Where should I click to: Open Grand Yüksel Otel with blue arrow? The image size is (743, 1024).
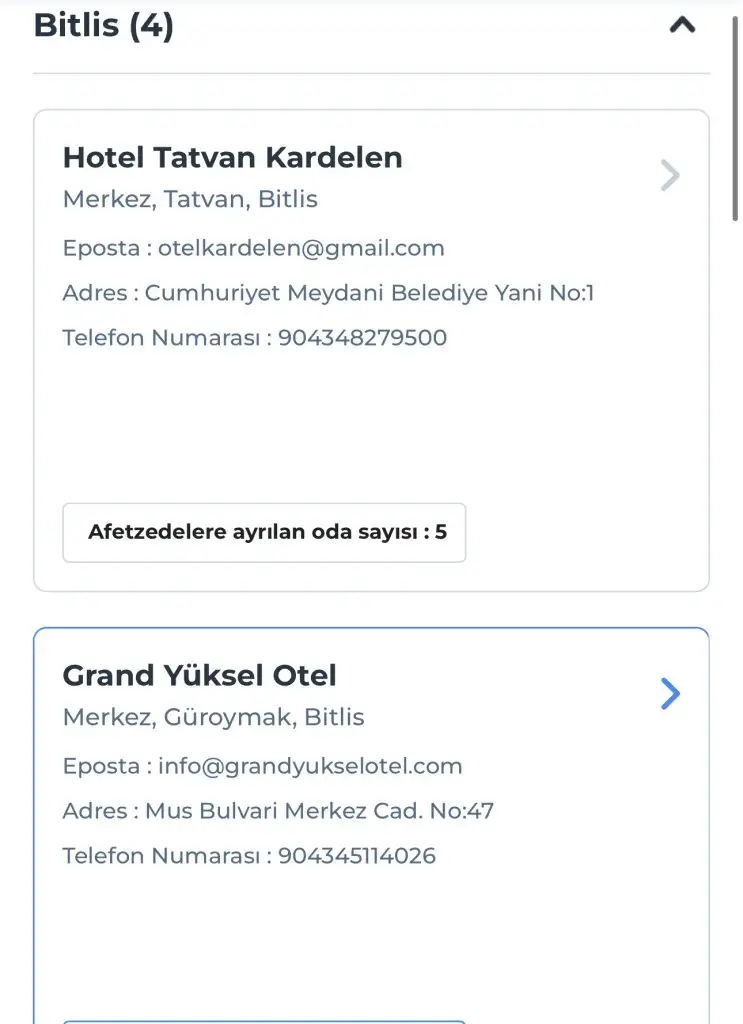pos(670,694)
